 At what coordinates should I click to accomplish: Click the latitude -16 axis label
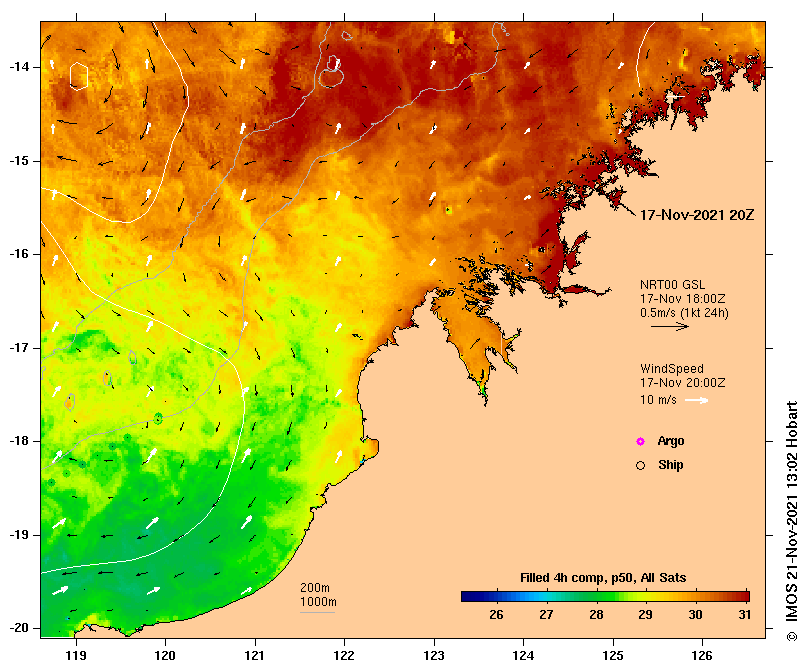(19, 254)
